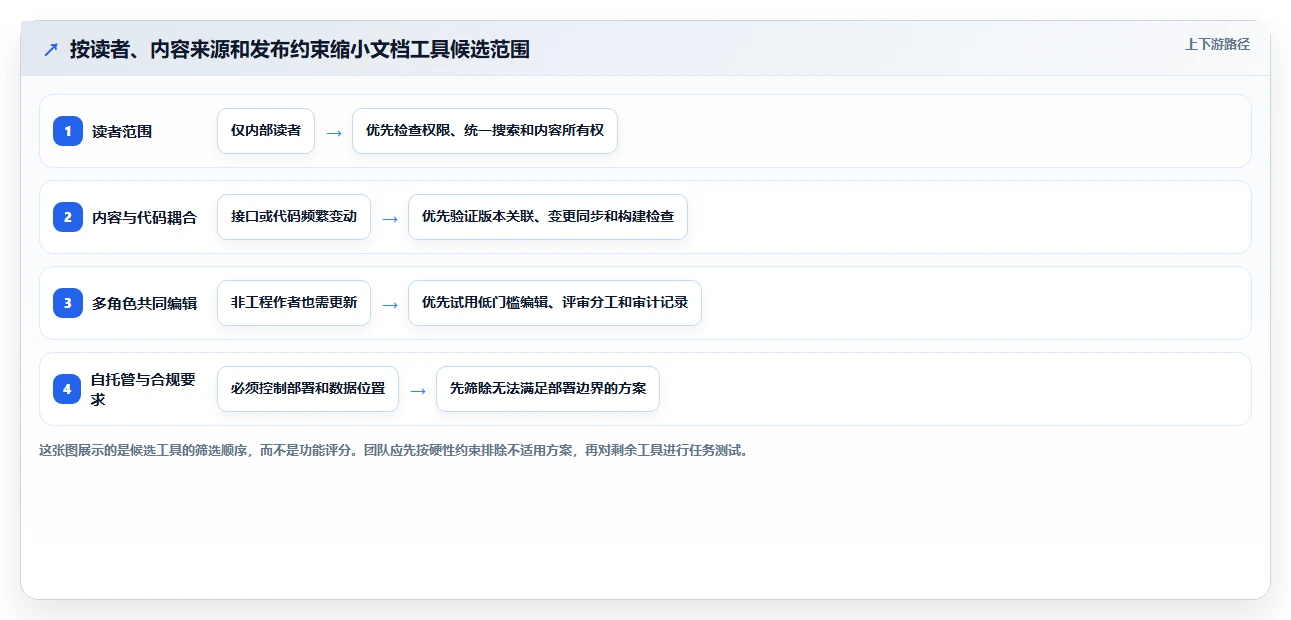This screenshot has height=620, width=1291.
Task: Click the 内容与代码耦合 label
Action: click(x=144, y=217)
